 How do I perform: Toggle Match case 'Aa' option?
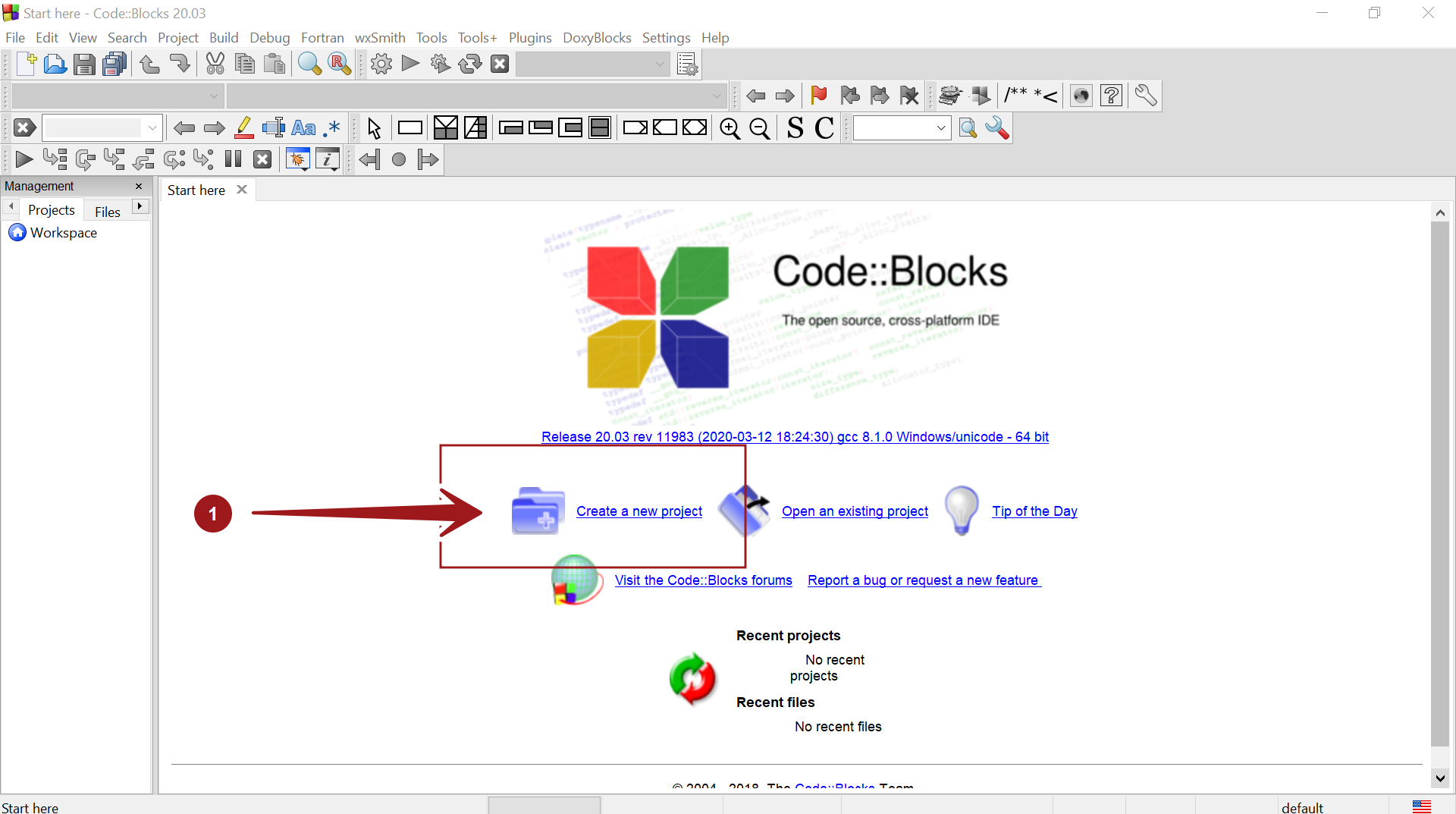pos(303,127)
